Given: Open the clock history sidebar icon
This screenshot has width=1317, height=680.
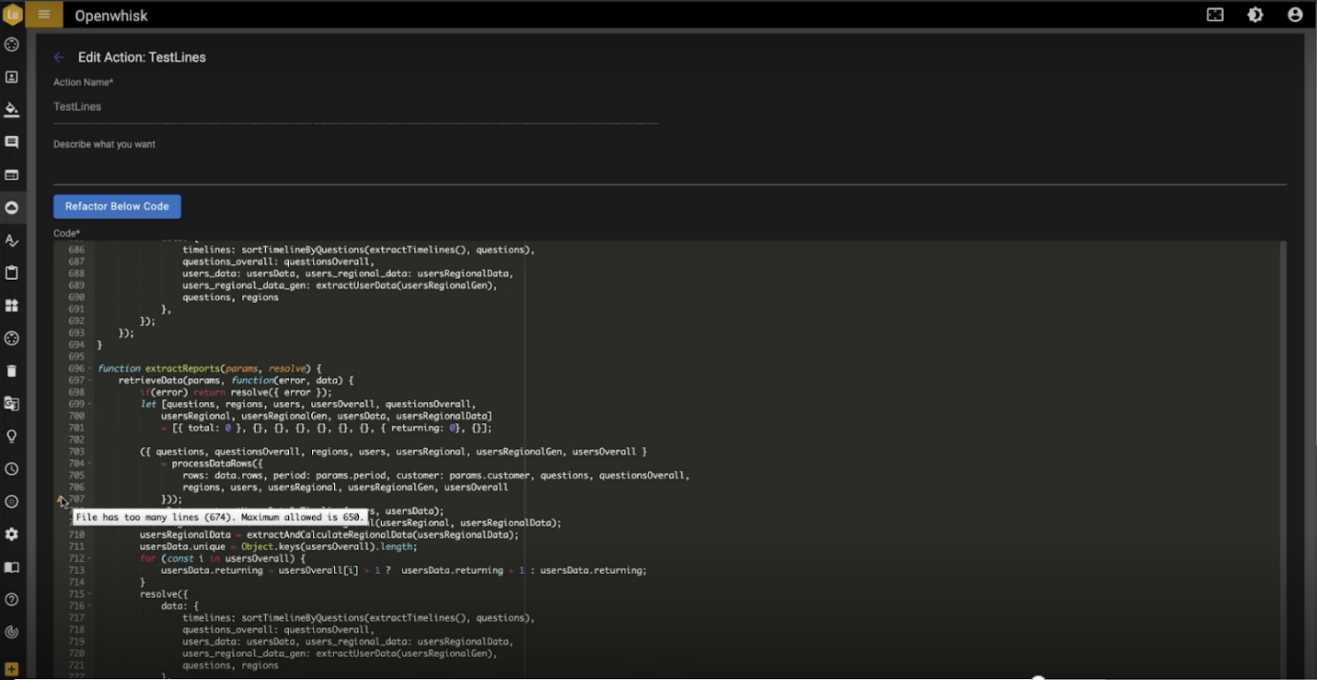Looking at the screenshot, I should click(12, 469).
